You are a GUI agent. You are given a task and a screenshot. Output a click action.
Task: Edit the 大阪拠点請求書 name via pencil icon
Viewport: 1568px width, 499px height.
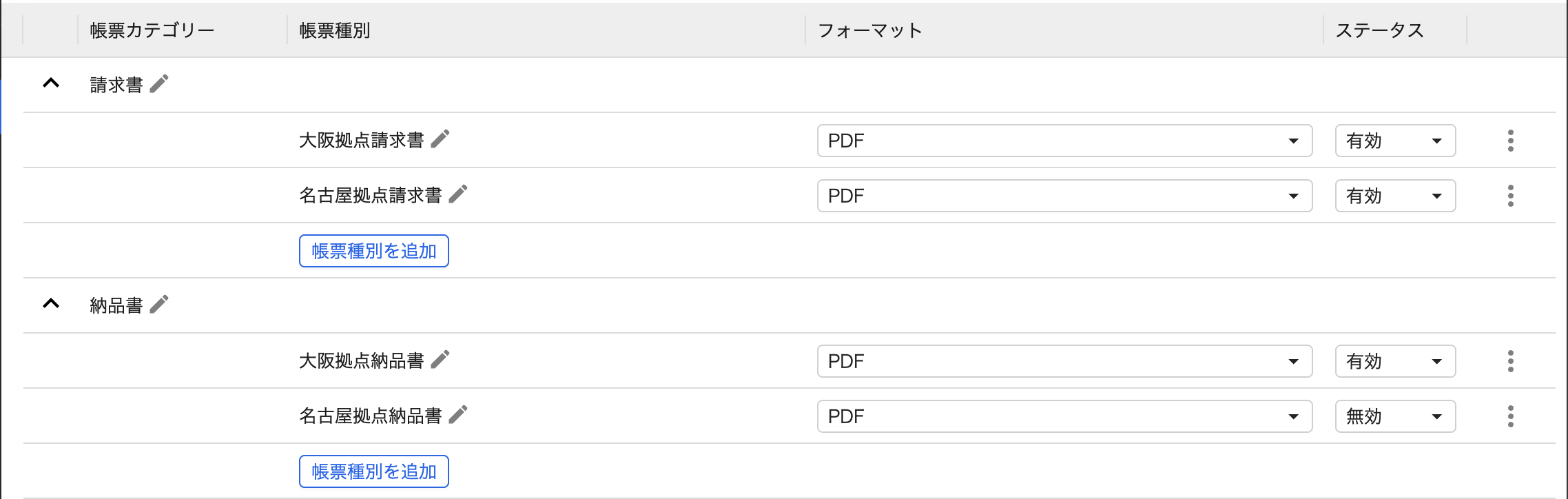coord(440,139)
